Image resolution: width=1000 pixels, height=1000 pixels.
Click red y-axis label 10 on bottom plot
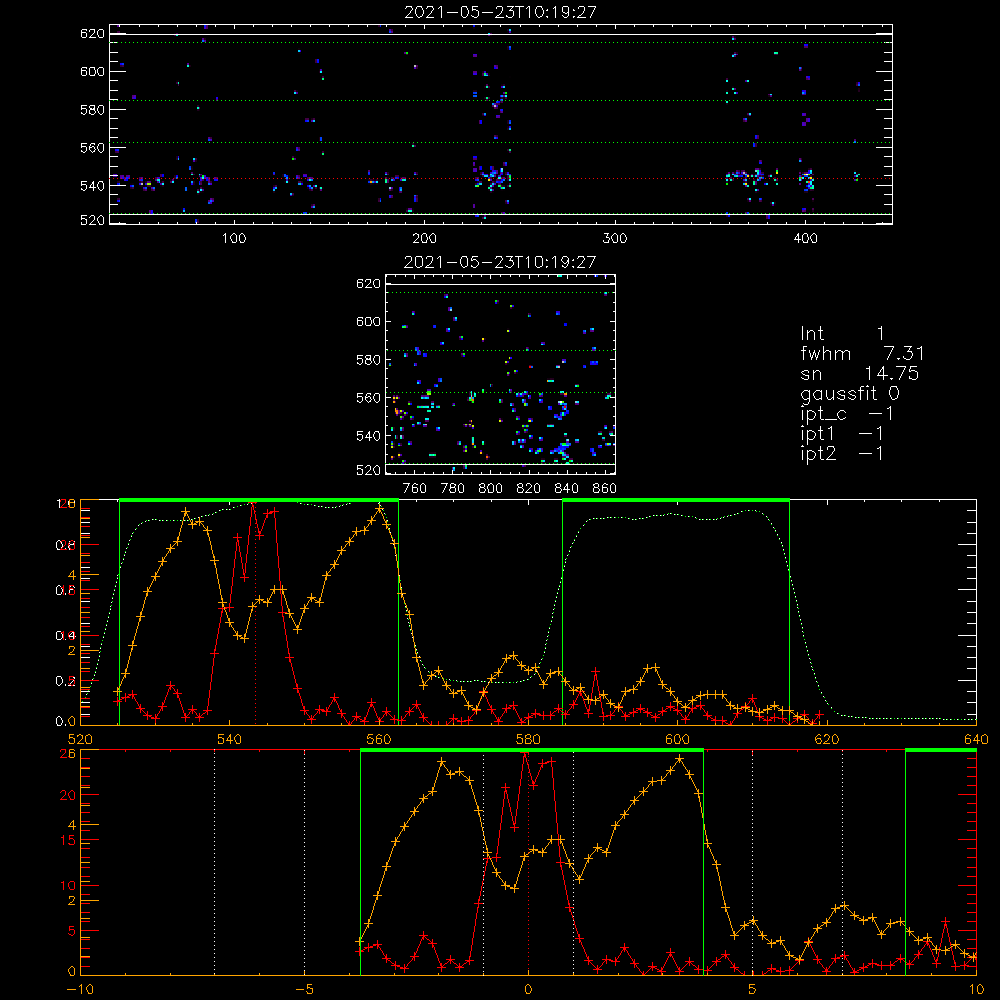68,886
